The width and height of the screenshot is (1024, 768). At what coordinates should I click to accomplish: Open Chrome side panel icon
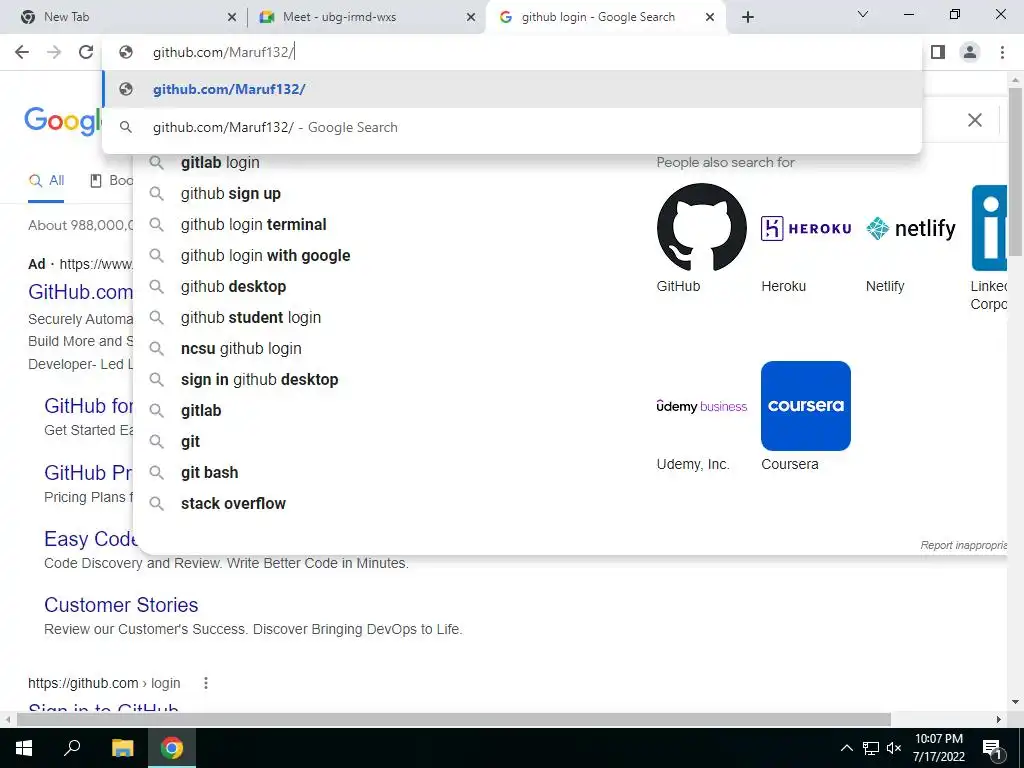tap(938, 52)
